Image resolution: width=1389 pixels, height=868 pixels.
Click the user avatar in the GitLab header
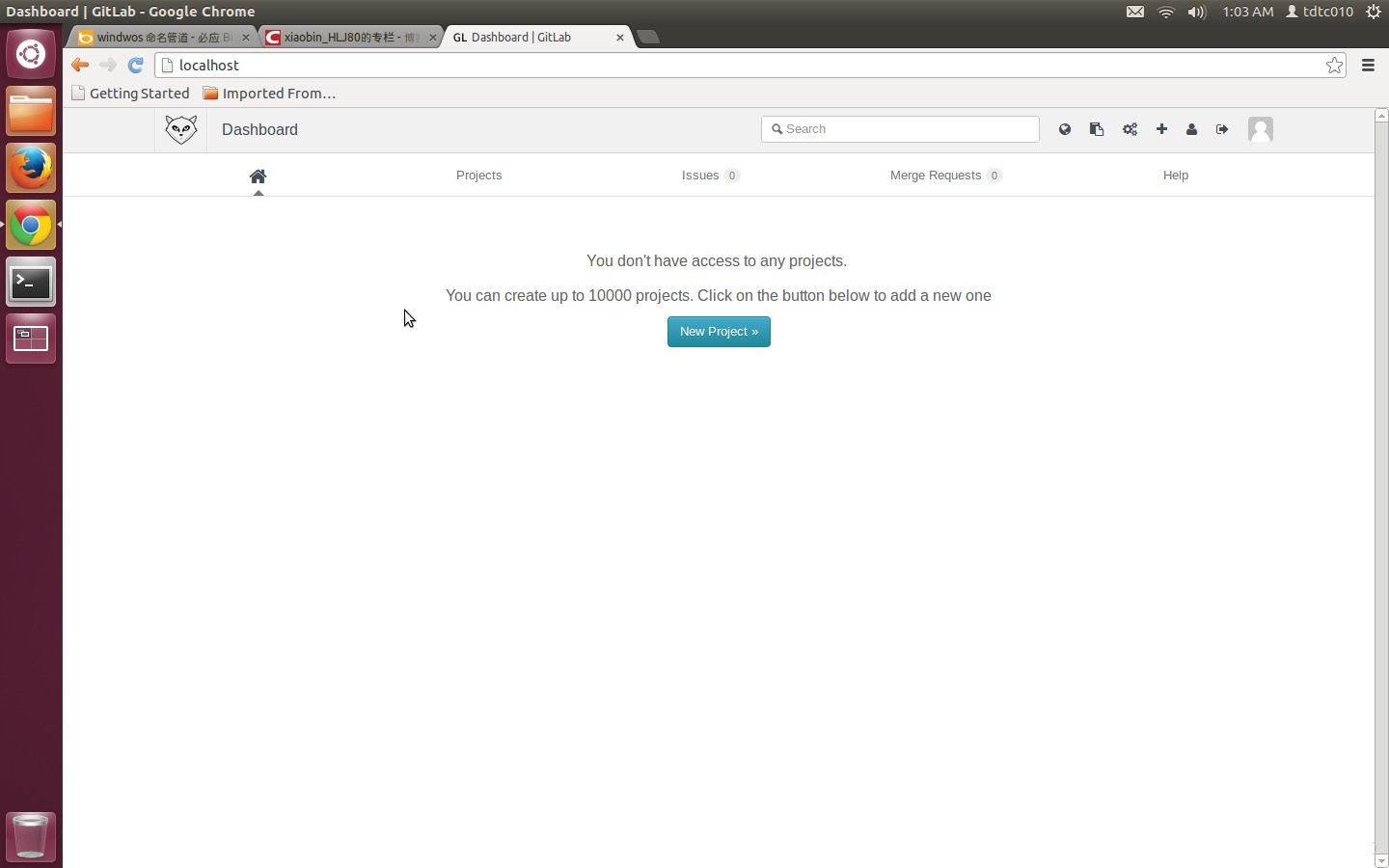click(x=1261, y=129)
